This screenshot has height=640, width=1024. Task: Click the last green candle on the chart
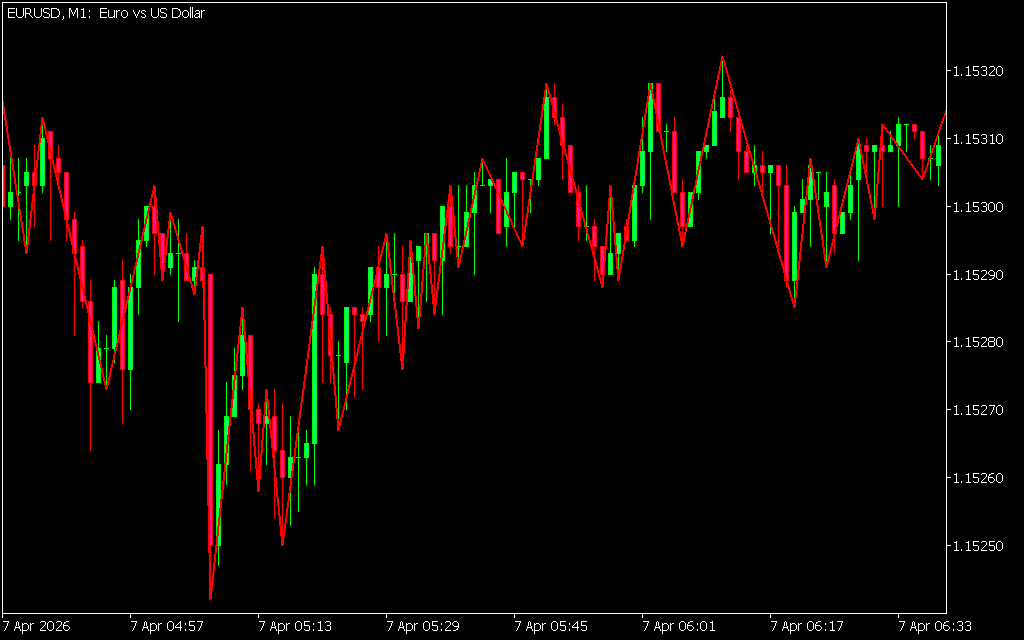pyautogui.click(x=938, y=155)
